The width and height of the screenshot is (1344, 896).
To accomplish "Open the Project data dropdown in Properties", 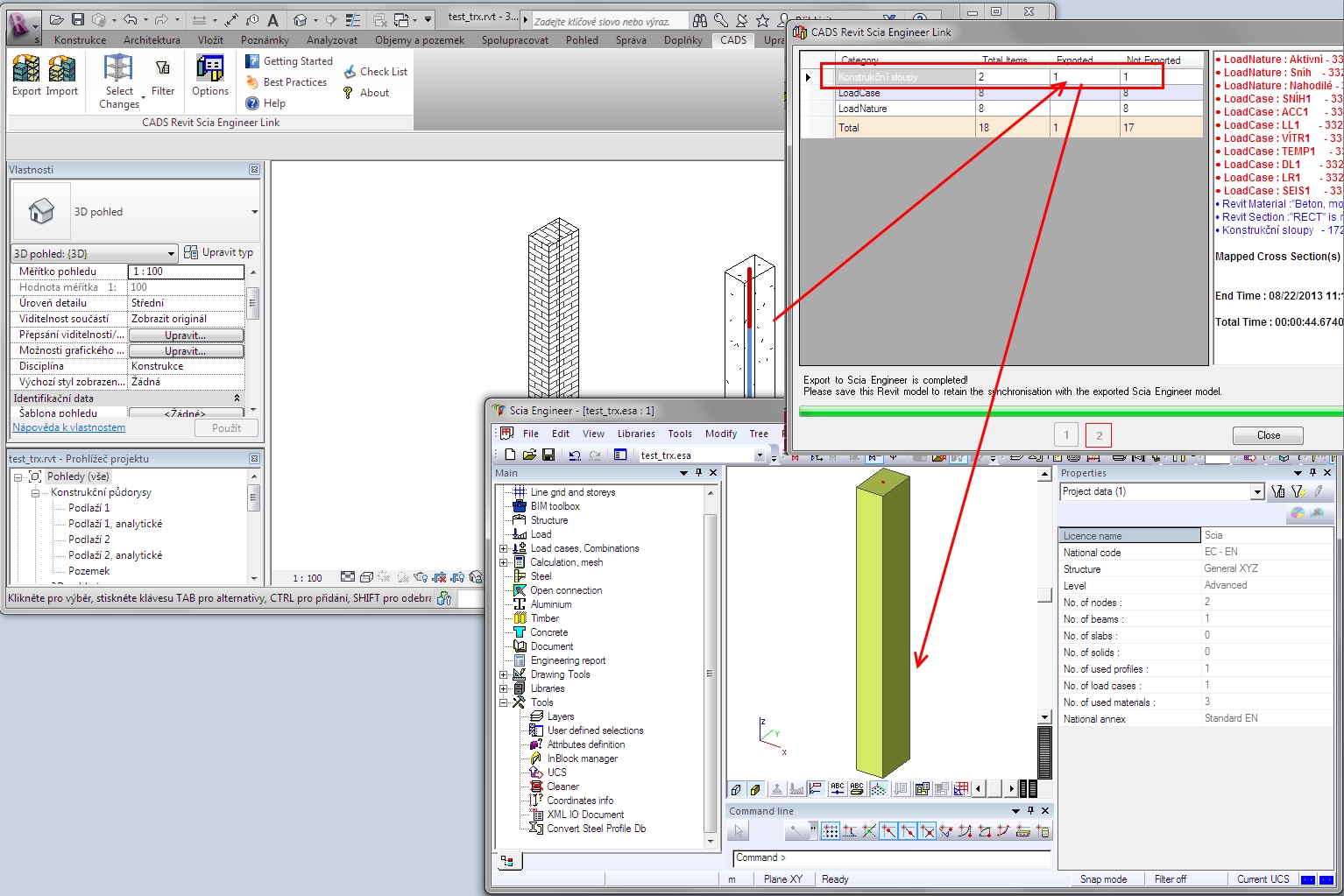I will click(1257, 492).
